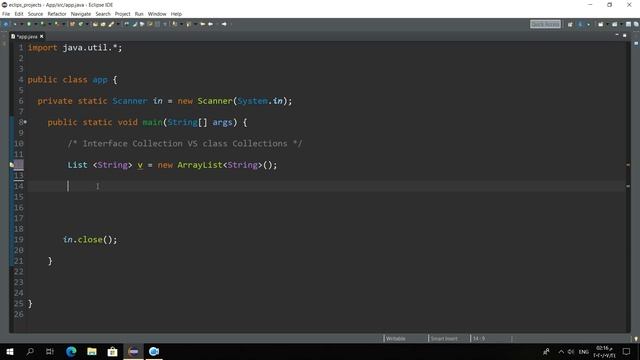The height and width of the screenshot is (360, 640).
Task: Open the Edit menu
Action: [19, 14]
